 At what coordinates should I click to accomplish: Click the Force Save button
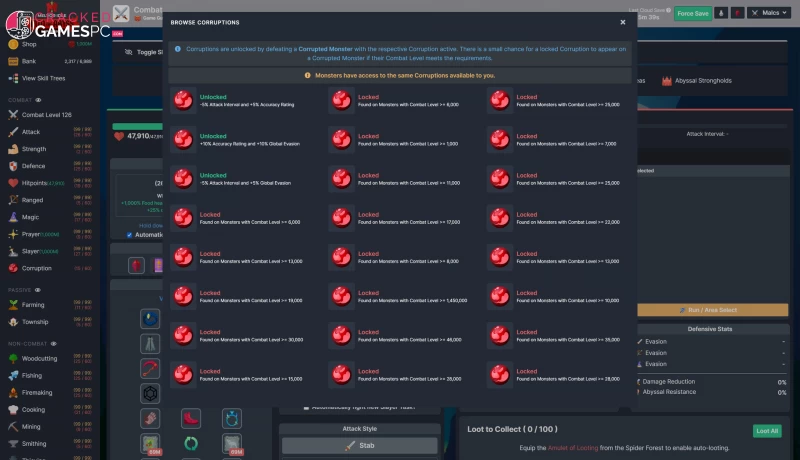[692, 13]
